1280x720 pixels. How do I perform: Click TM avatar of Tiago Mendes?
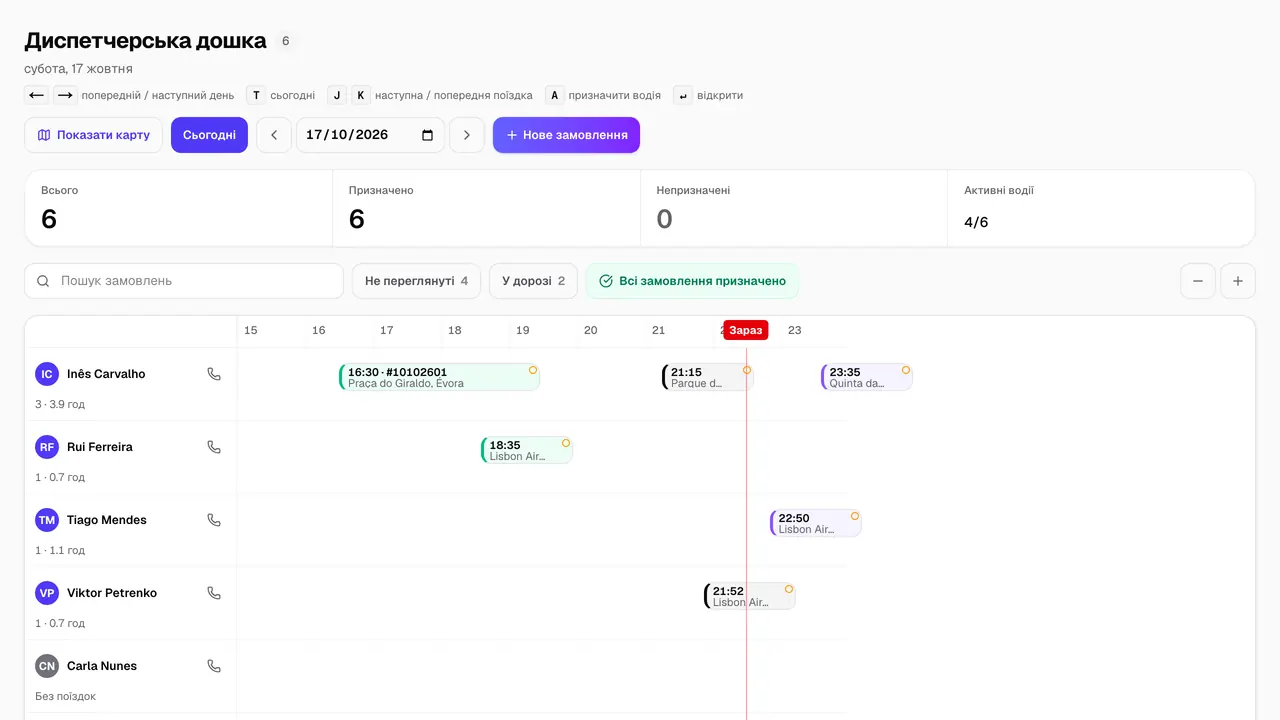(47, 520)
